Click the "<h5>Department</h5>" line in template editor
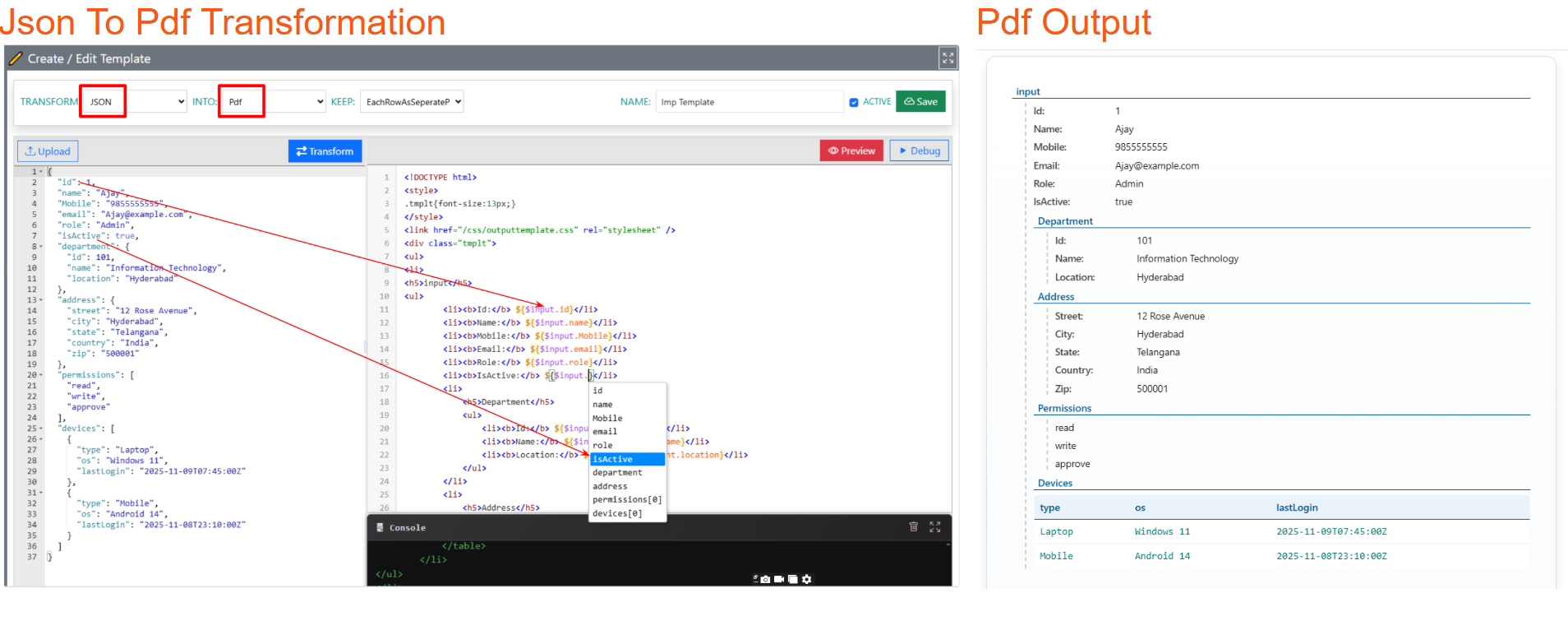1568x630 pixels. (x=508, y=402)
